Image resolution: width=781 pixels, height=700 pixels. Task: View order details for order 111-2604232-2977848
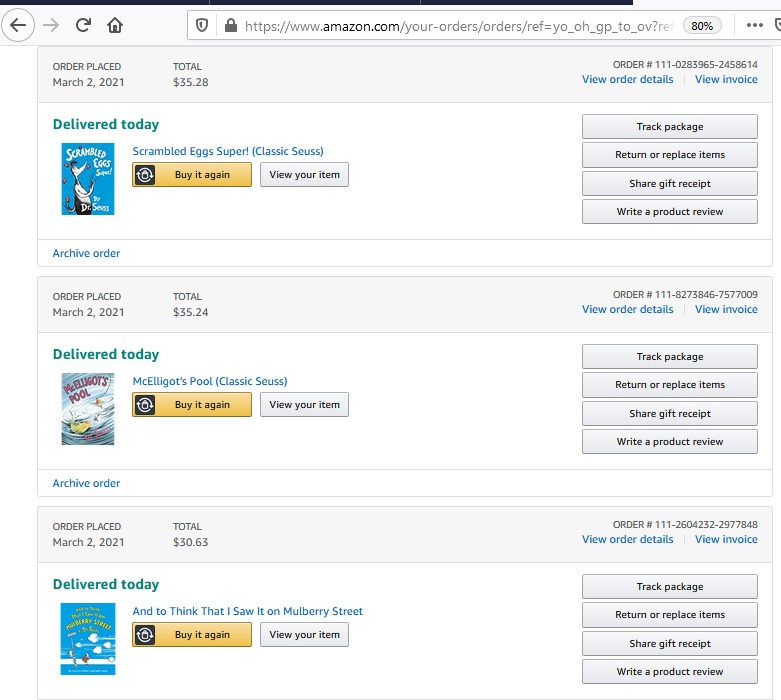click(628, 540)
